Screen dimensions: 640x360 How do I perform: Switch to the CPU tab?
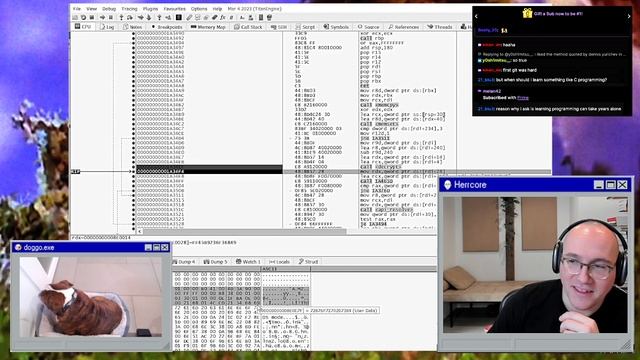(x=83, y=27)
